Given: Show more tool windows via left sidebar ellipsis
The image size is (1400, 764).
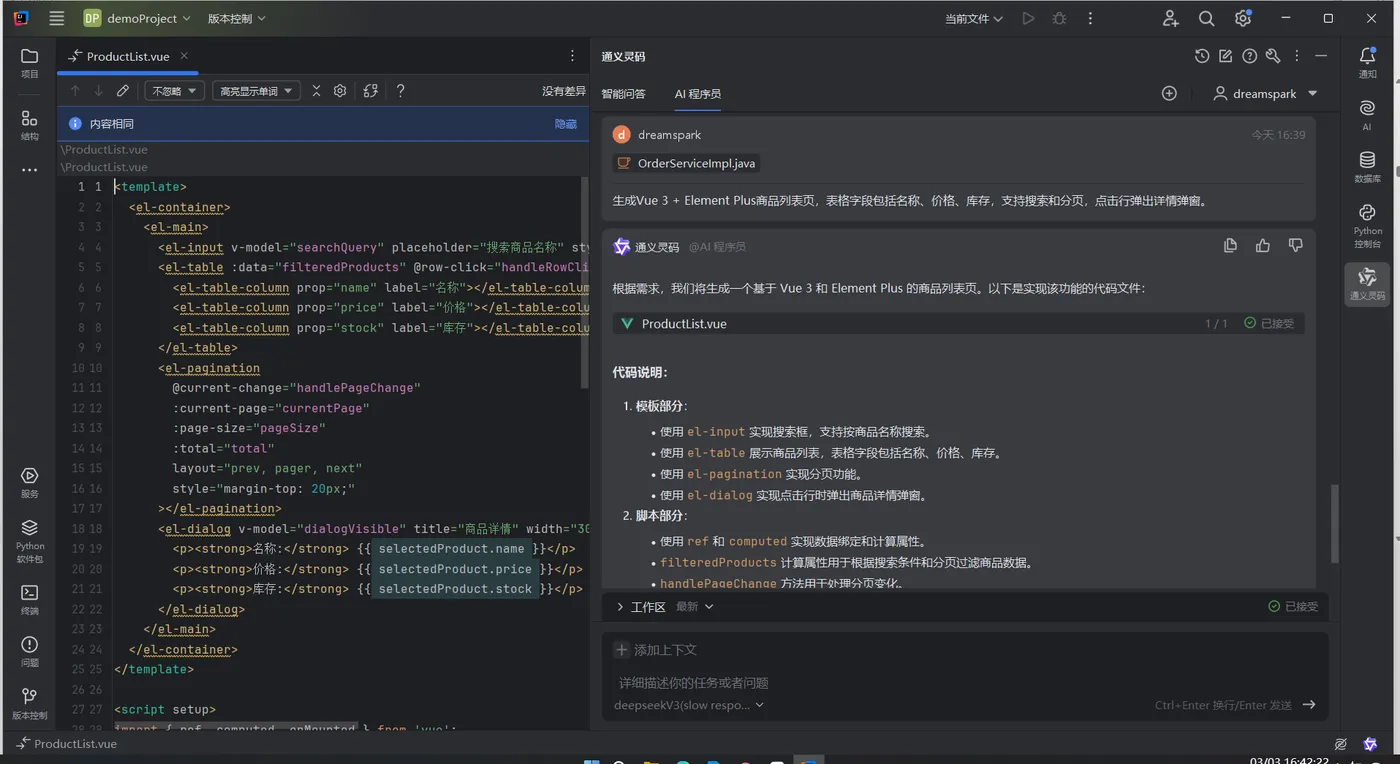Looking at the screenshot, I should click(30, 170).
